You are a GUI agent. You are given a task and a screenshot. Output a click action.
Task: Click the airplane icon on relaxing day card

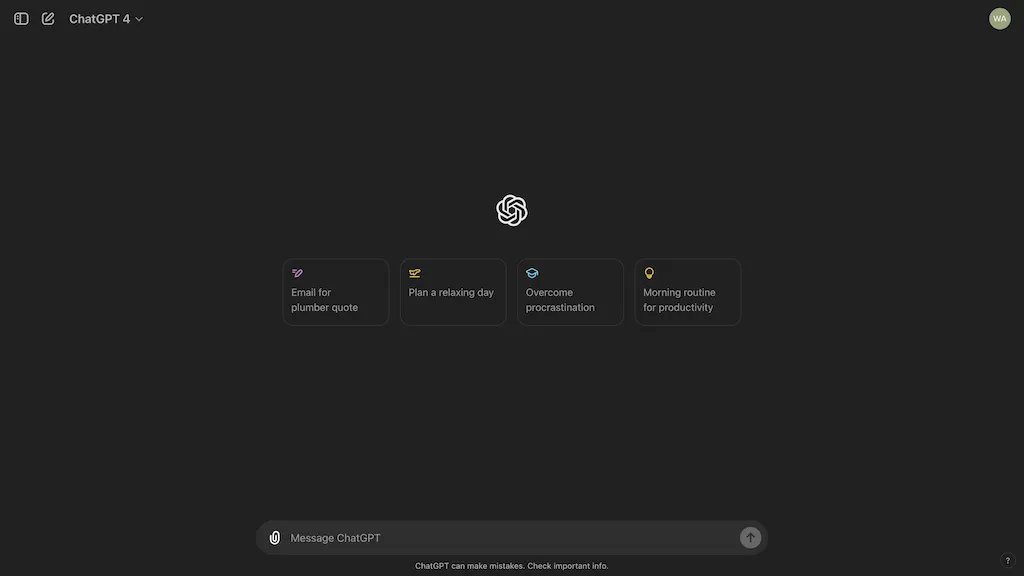[415, 273]
